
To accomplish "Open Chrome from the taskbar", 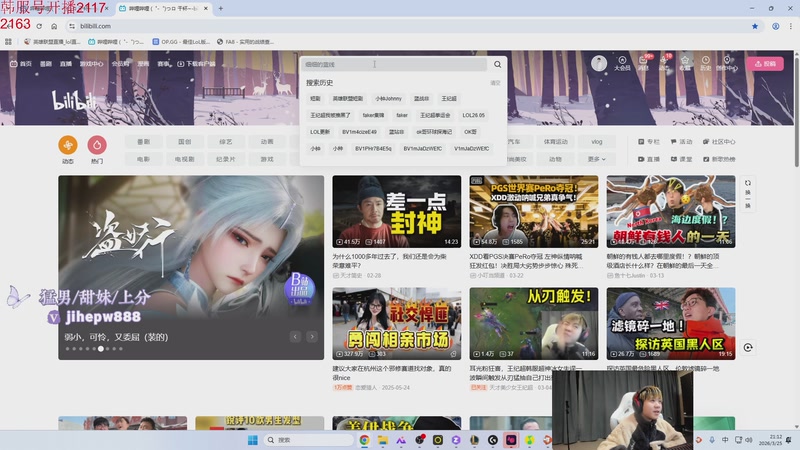I will [364, 440].
